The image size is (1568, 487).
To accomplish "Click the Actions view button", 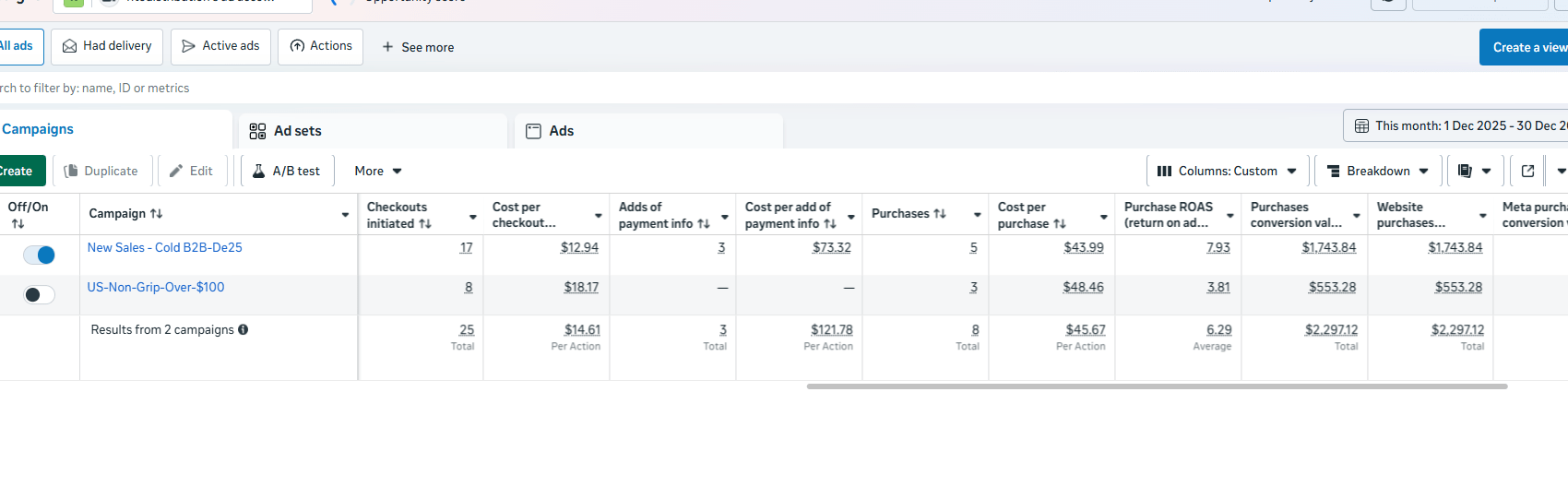I will point(321,46).
